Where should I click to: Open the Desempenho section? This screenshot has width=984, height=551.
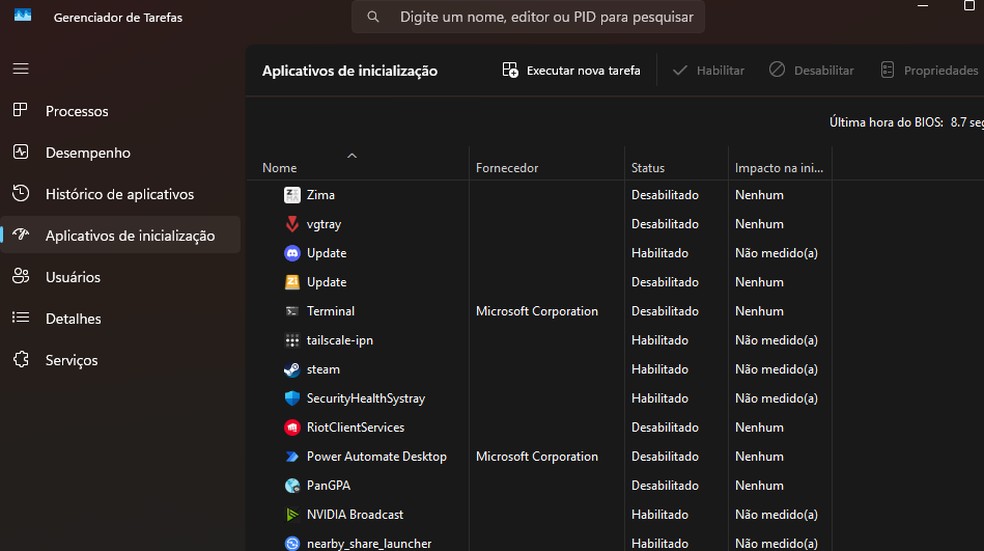(x=87, y=153)
